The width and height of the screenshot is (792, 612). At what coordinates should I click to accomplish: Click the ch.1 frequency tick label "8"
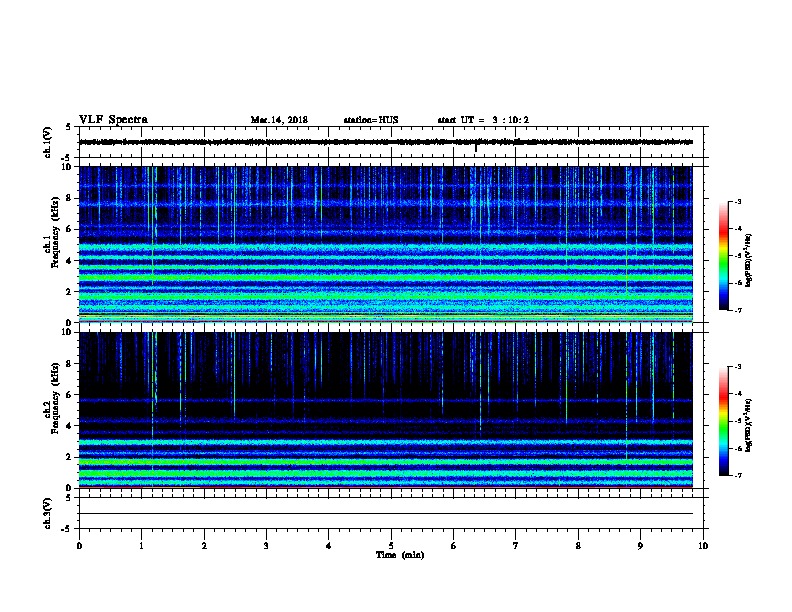pyautogui.click(x=70, y=198)
